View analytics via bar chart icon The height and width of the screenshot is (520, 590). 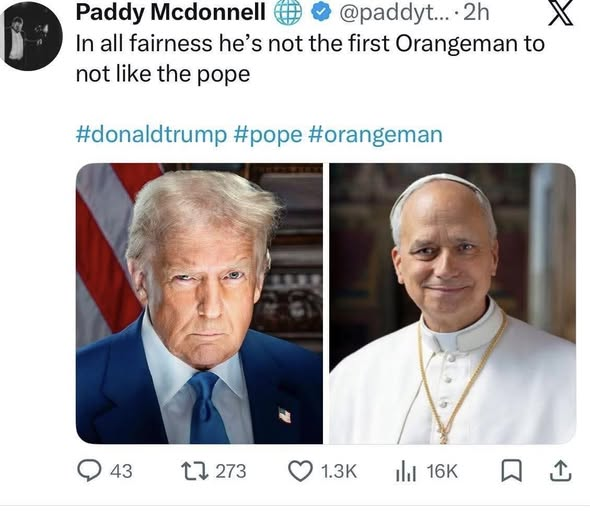point(406,472)
